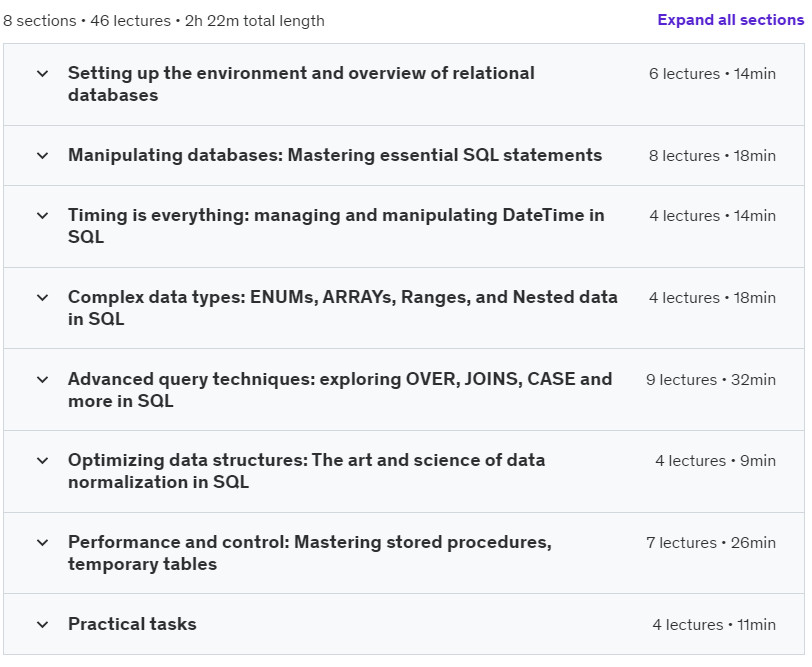Select 'Advanced query techniques' section title
Viewport: 812px width, 667px height.
click(340, 389)
